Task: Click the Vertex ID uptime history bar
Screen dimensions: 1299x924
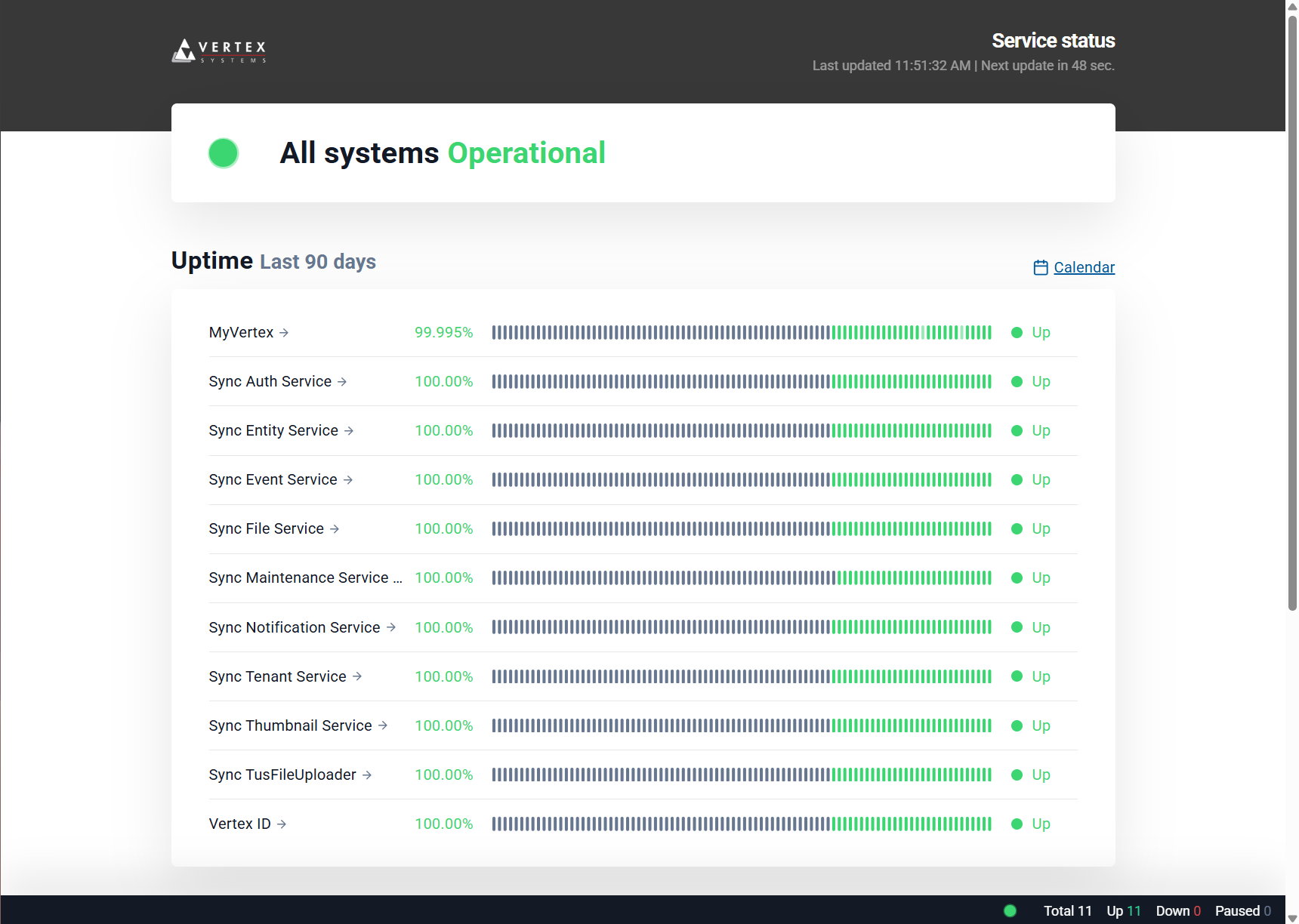Action: pos(741,824)
